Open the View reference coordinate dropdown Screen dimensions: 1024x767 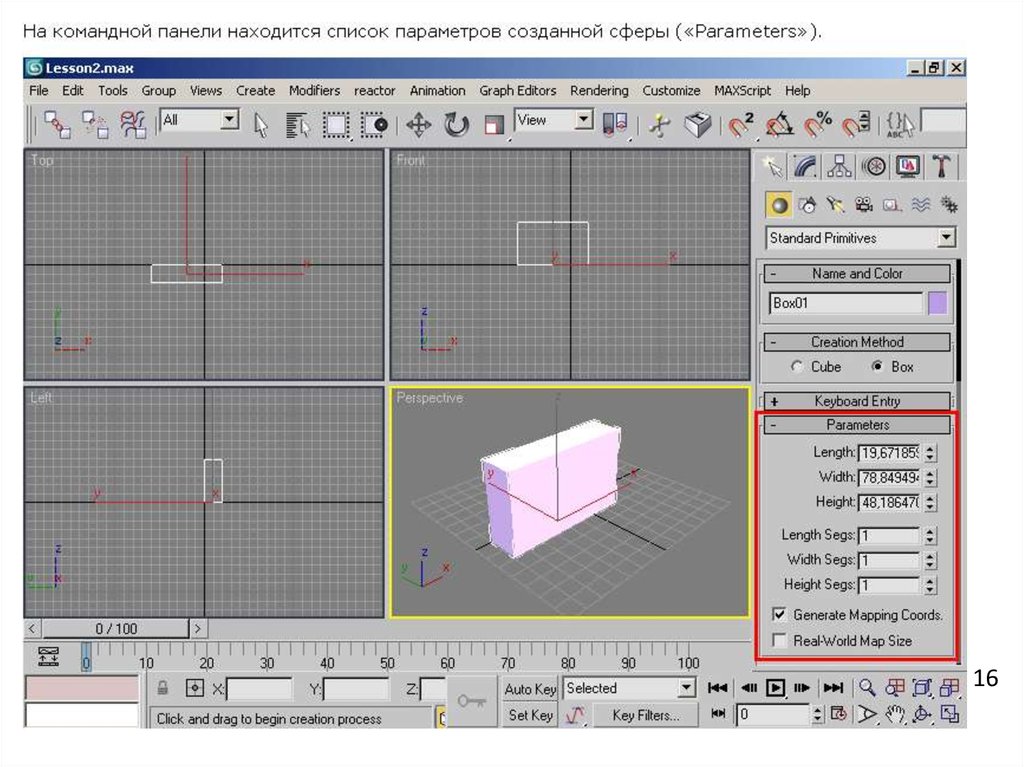pyautogui.click(x=584, y=121)
